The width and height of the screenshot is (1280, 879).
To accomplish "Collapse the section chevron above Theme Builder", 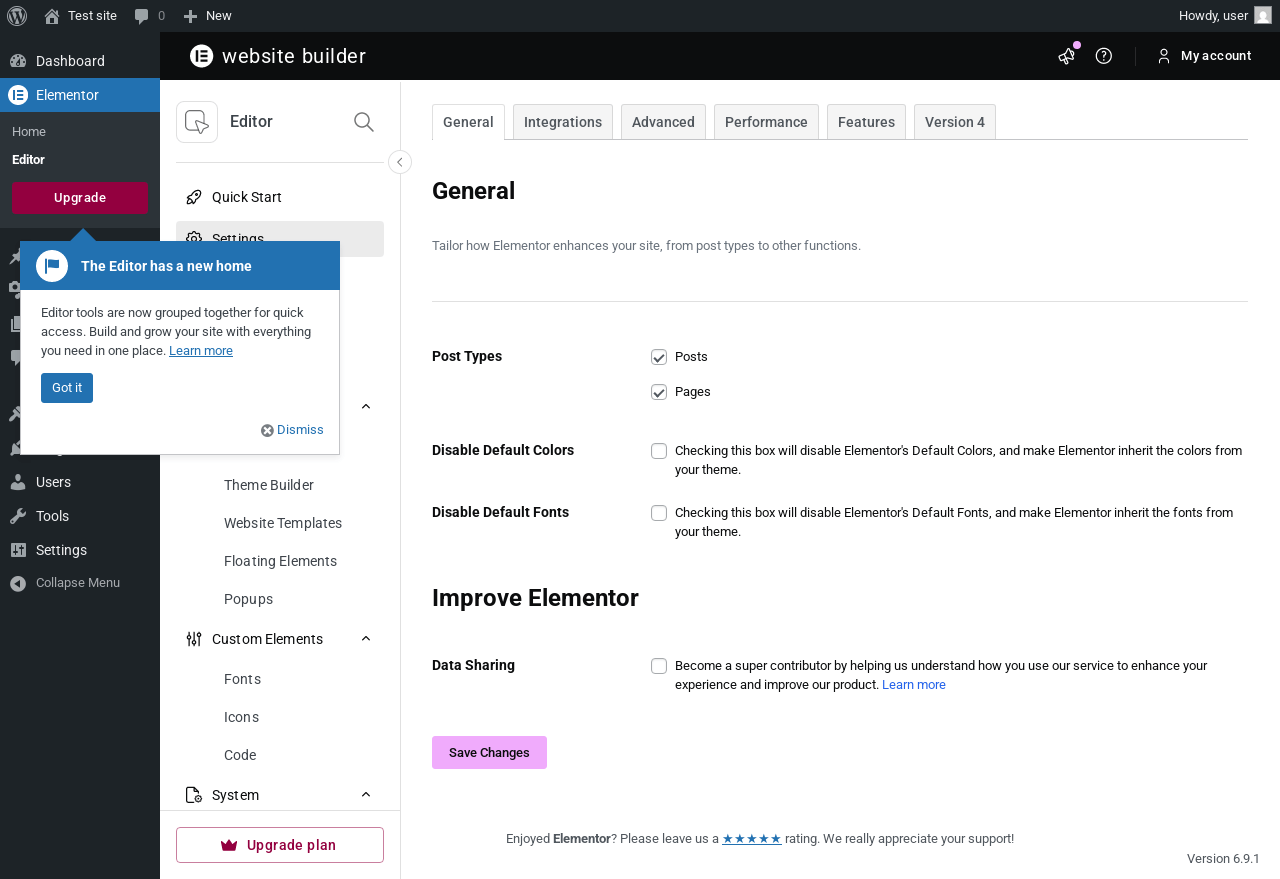I will 366,406.
